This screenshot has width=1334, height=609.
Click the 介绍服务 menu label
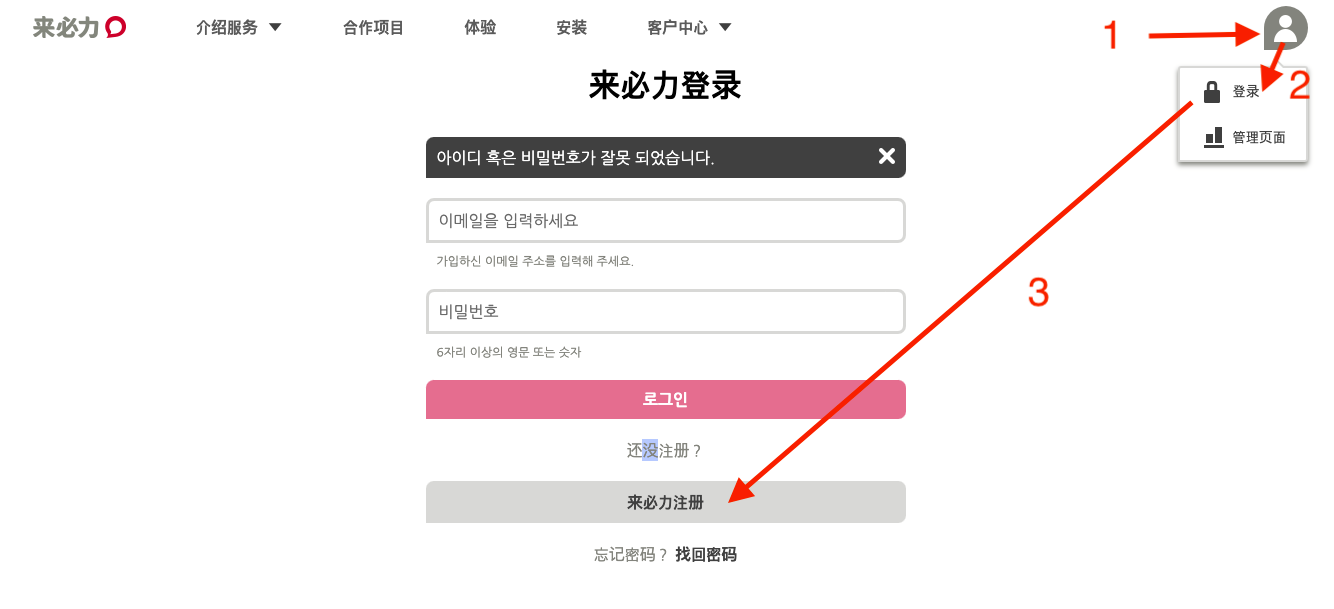(x=227, y=28)
